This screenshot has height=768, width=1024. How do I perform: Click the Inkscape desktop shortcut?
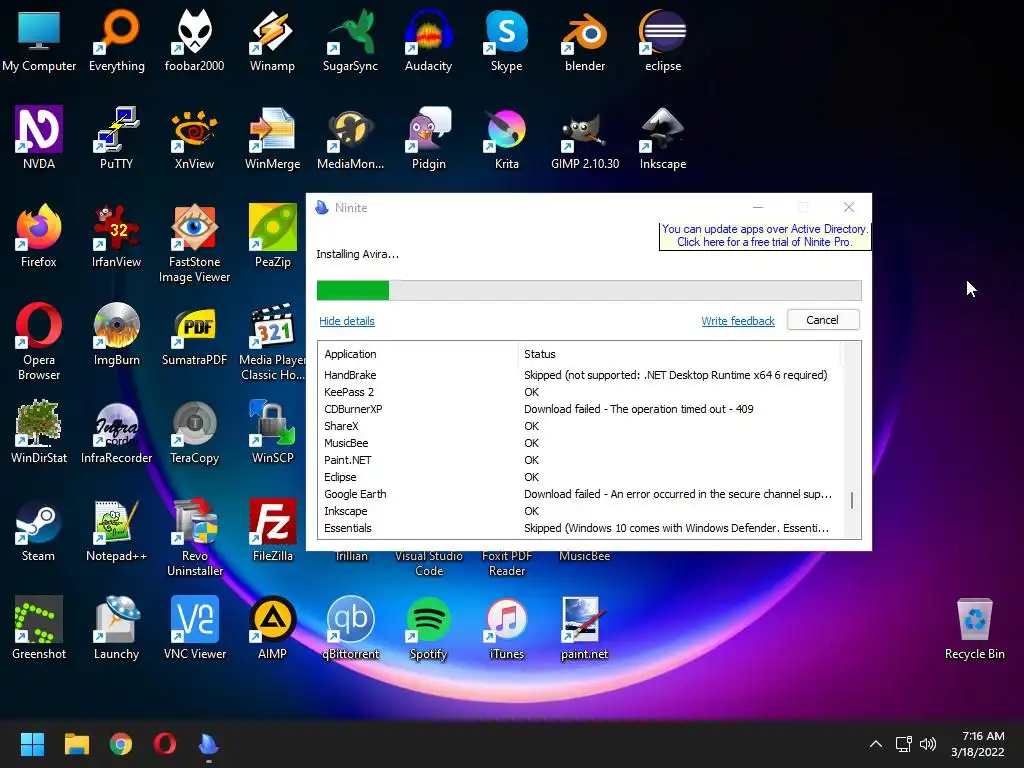click(663, 137)
